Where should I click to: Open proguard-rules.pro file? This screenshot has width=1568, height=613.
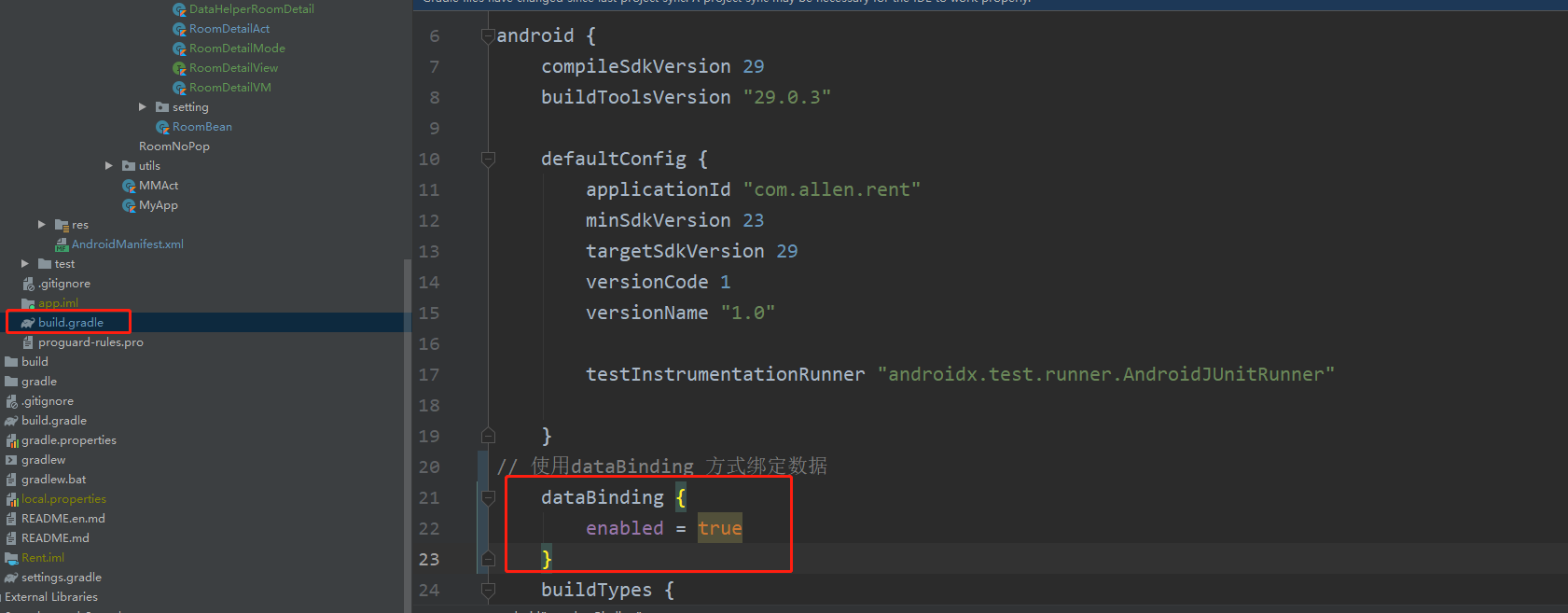(x=90, y=342)
